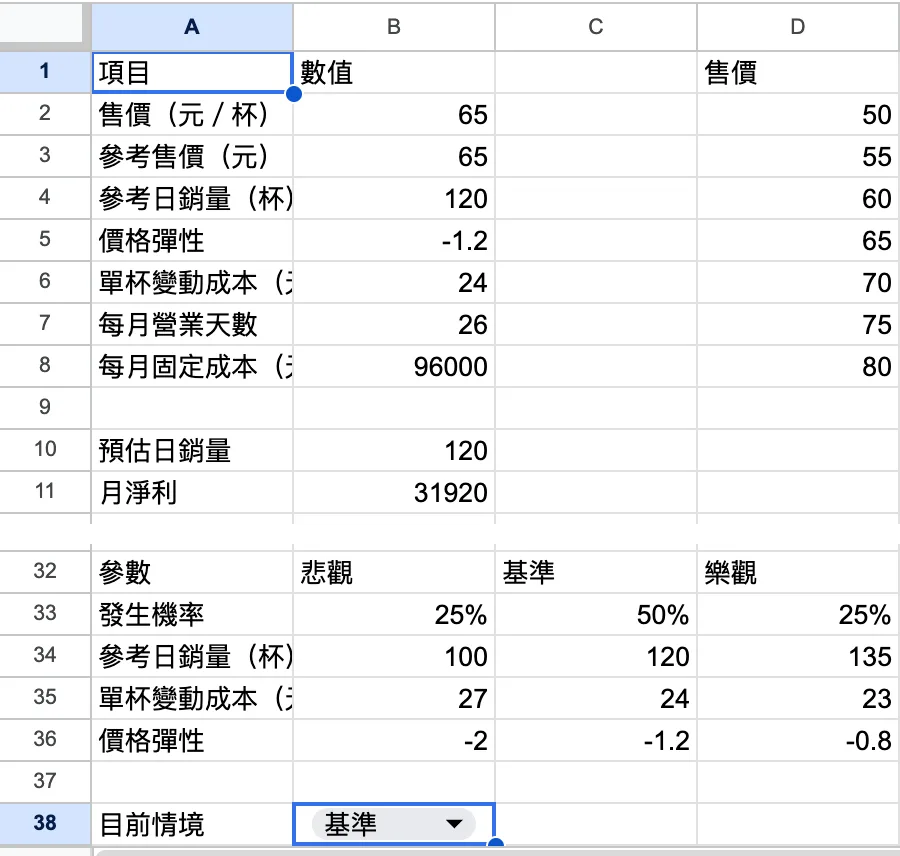Viewport: 900px width, 856px height.
Task: Click the 月淨利 label cell
Action: click(x=192, y=492)
